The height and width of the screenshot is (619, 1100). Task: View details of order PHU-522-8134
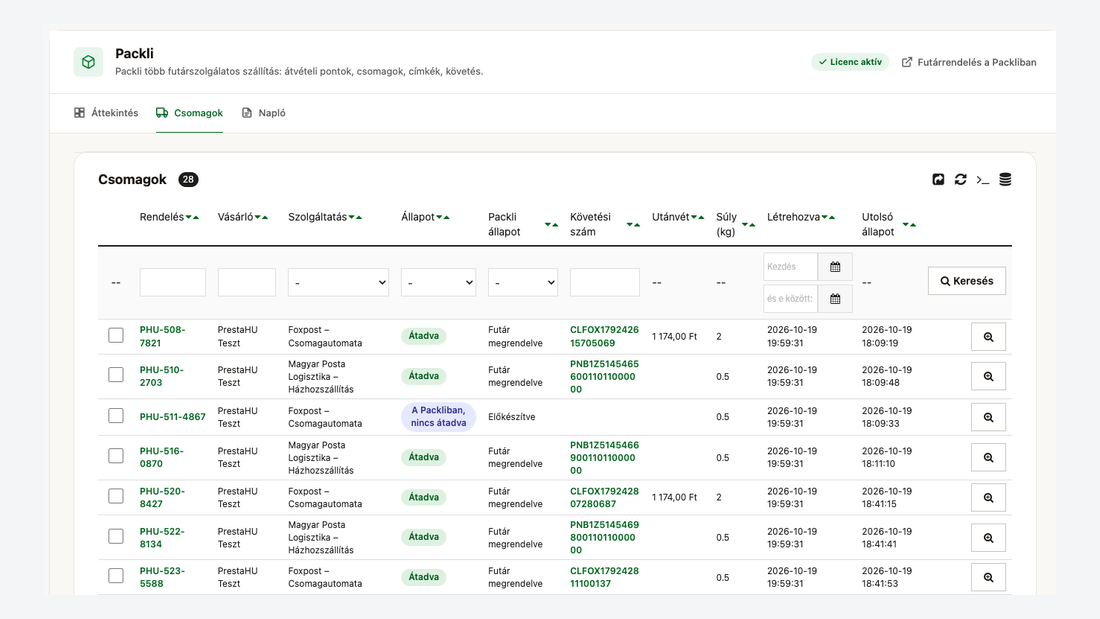pos(988,538)
